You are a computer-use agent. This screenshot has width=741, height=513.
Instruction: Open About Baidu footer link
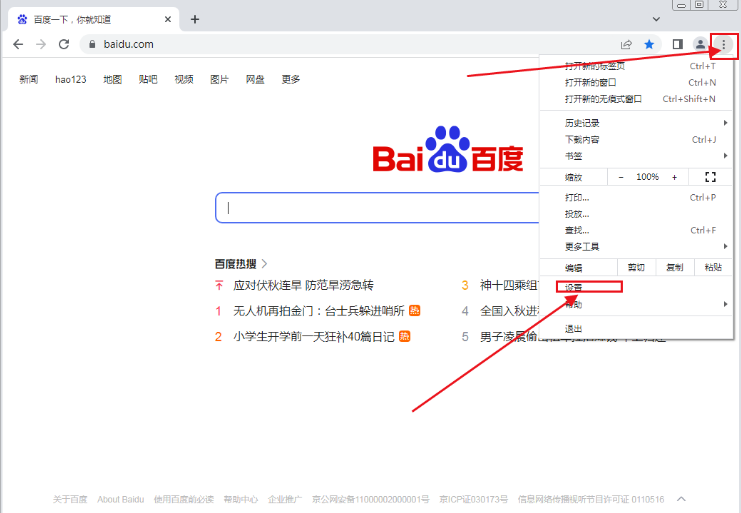tap(121, 499)
